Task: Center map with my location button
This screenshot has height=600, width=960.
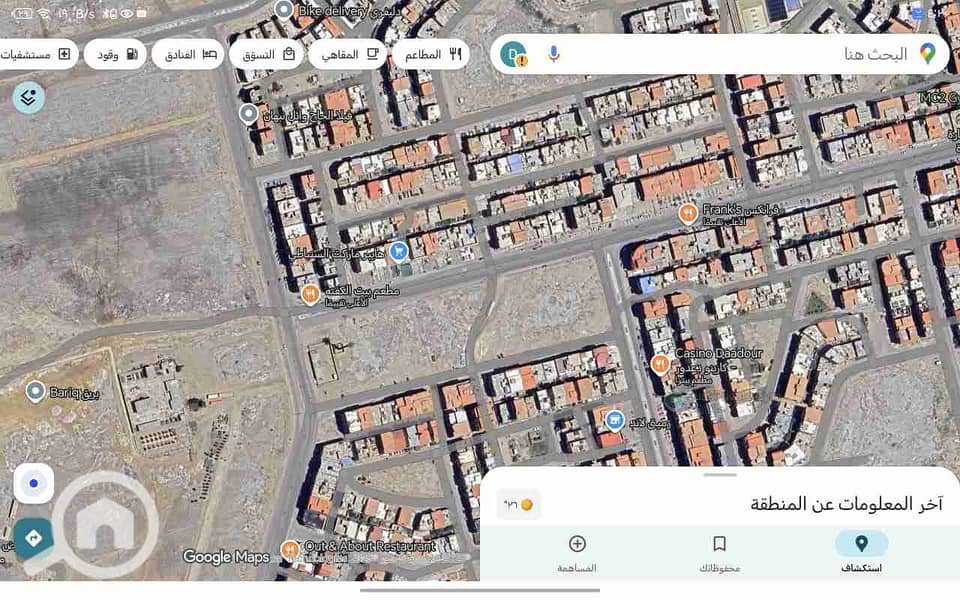Action: (34, 484)
